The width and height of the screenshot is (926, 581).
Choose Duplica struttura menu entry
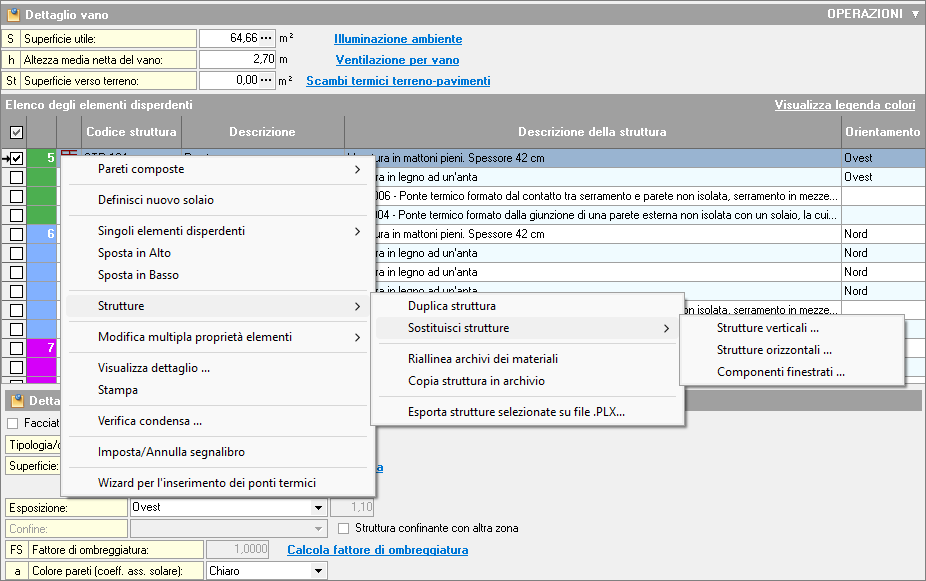(451, 306)
